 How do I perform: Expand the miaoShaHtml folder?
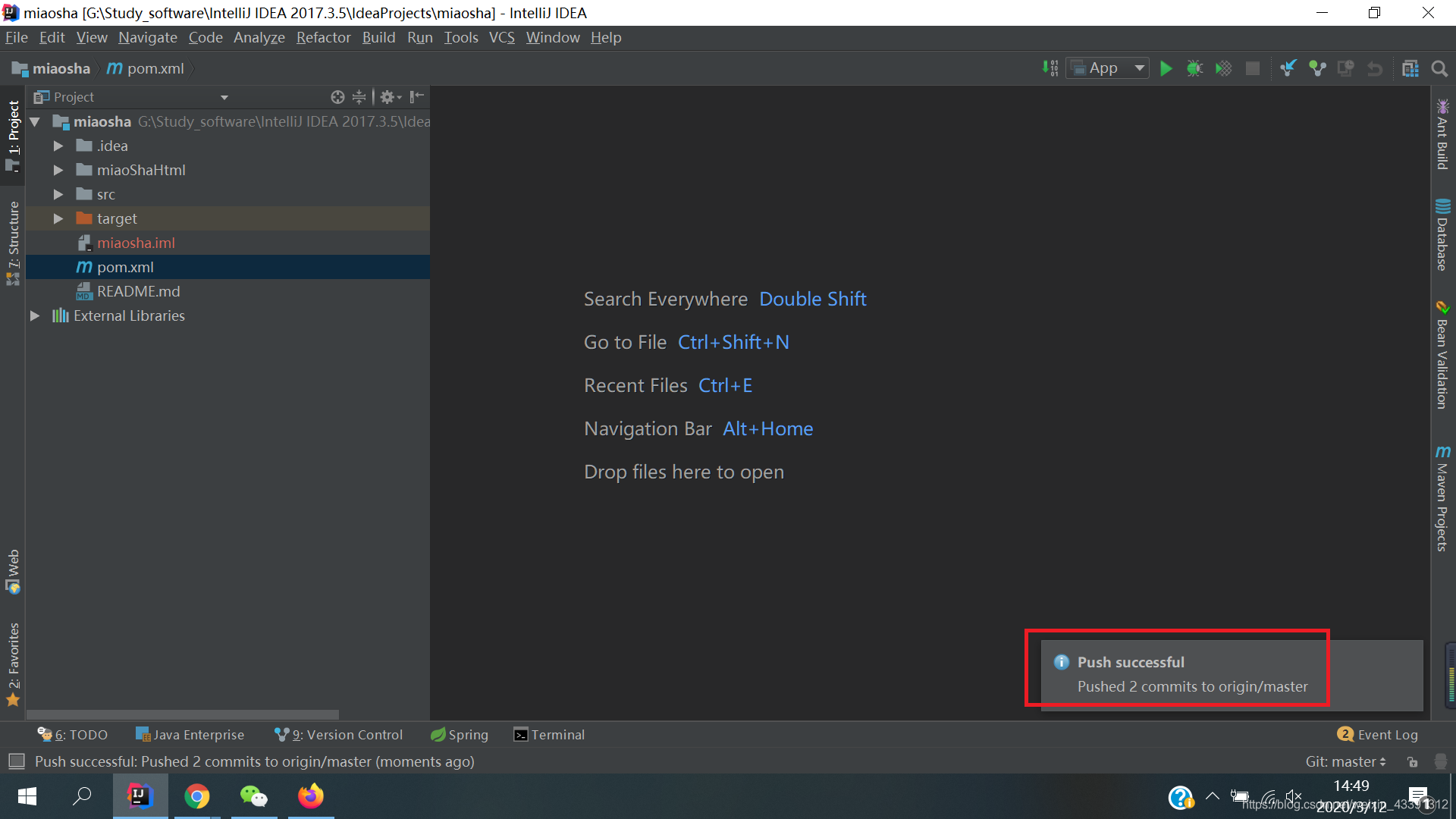tap(58, 170)
